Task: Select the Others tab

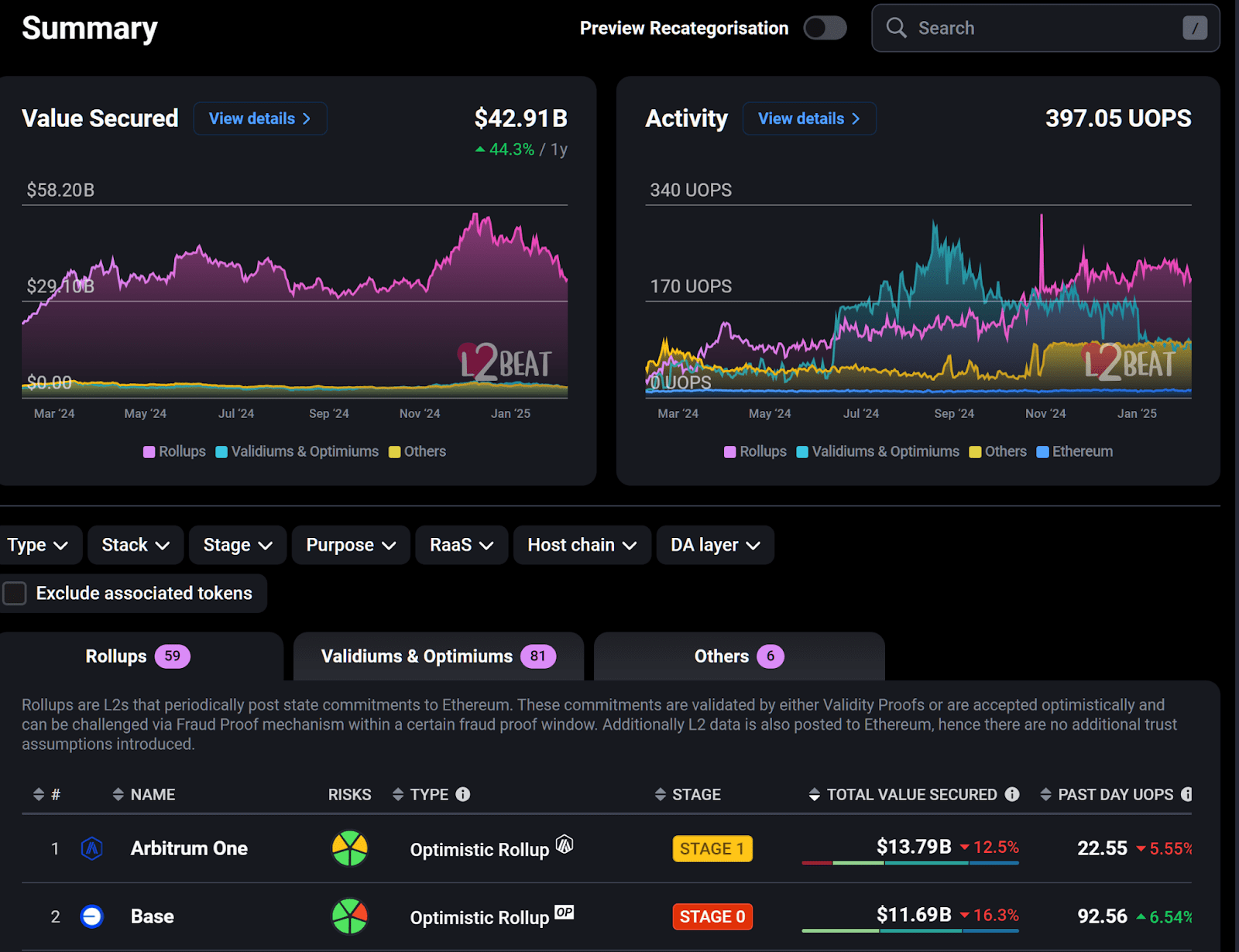Action: tap(738, 657)
